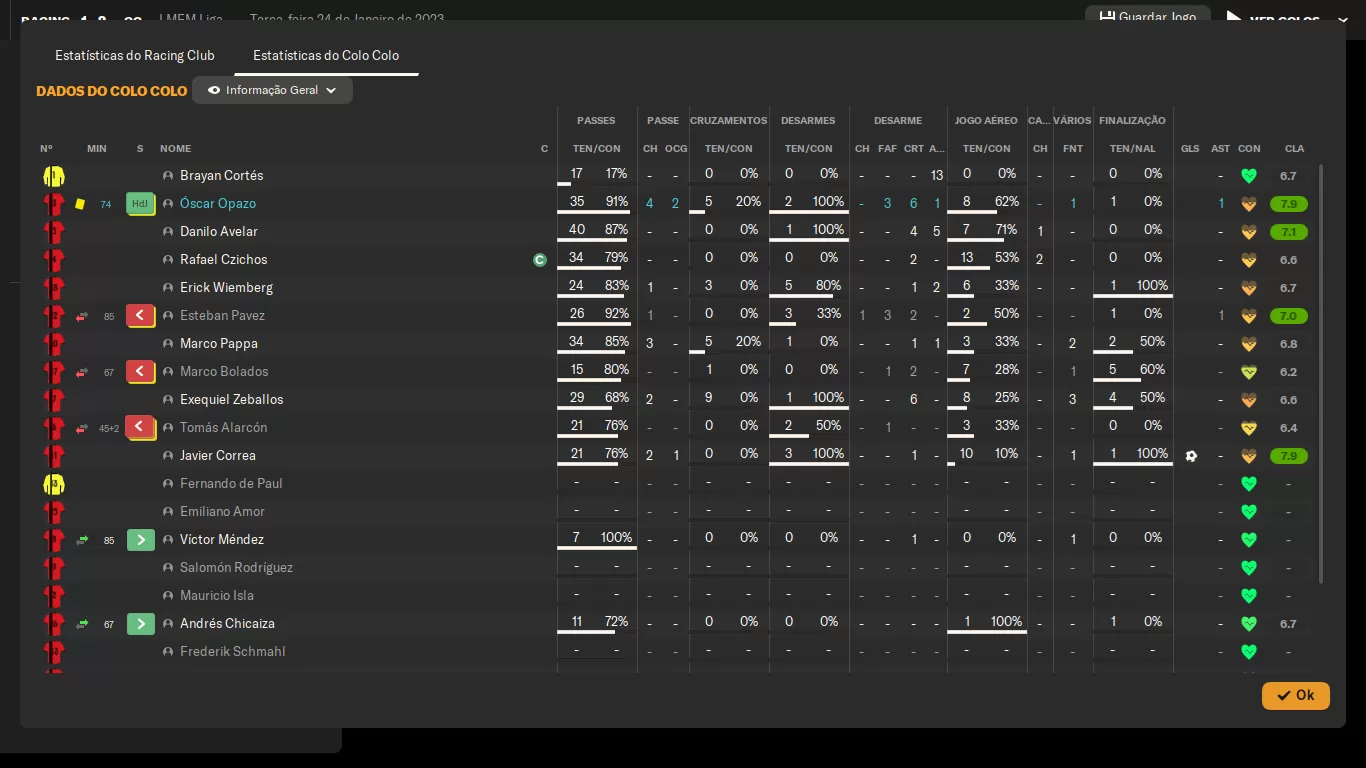Click Tomás Alarcón condition heart icon
Viewport: 1366px width, 768px height.
click(x=1248, y=428)
